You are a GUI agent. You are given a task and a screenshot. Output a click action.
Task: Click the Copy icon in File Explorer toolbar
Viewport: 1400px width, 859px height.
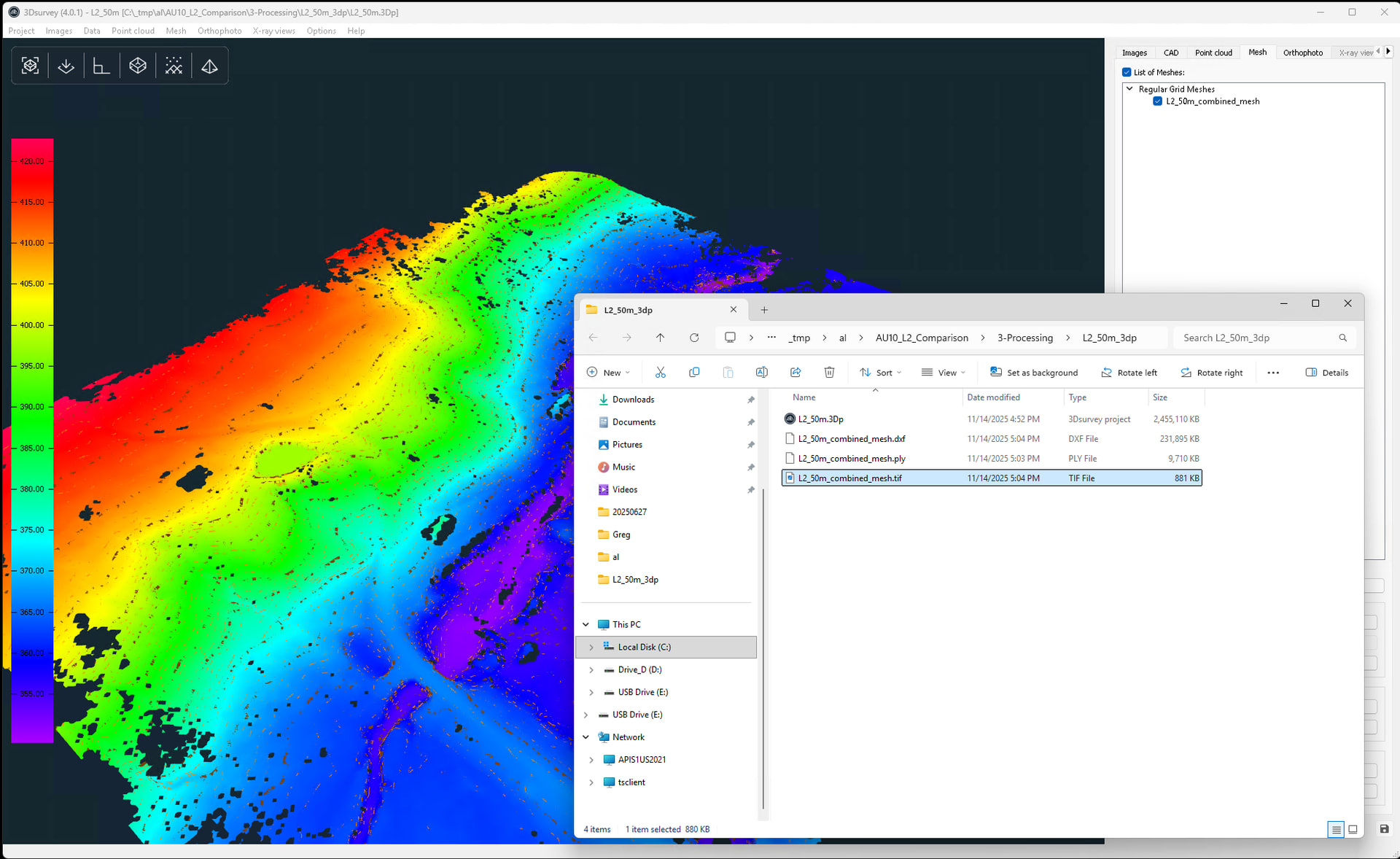[694, 372]
